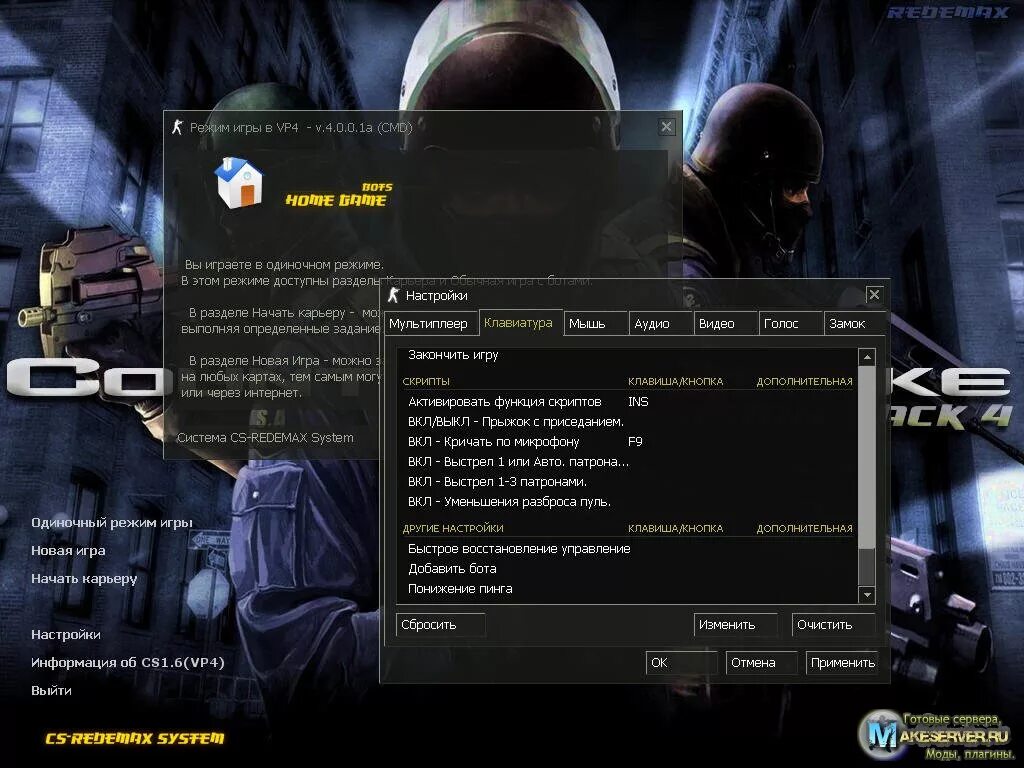Click the Изменить key button
The height and width of the screenshot is (768, 1024).
[x=735, y=625]
